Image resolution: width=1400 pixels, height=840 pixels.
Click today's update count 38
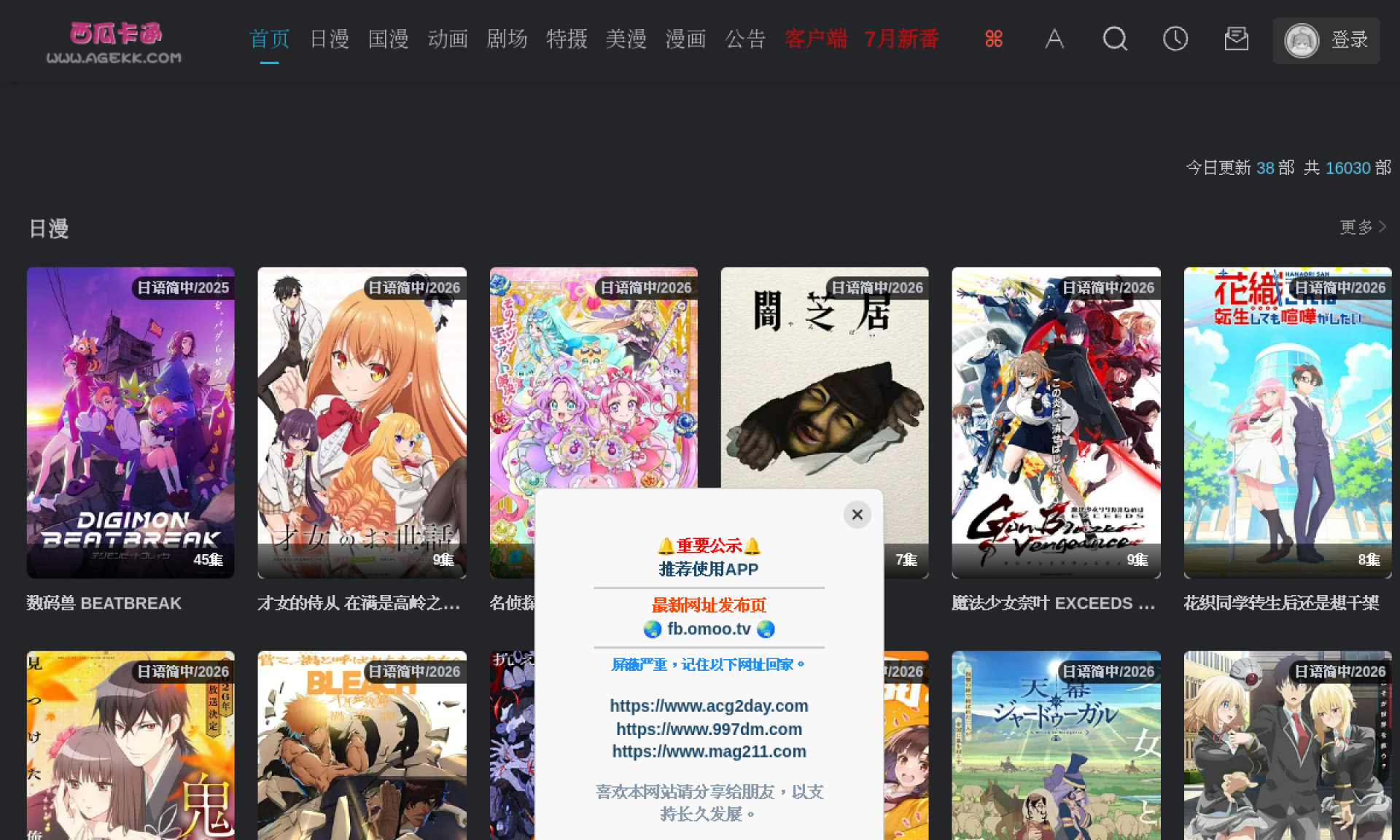click(1265, 168)
